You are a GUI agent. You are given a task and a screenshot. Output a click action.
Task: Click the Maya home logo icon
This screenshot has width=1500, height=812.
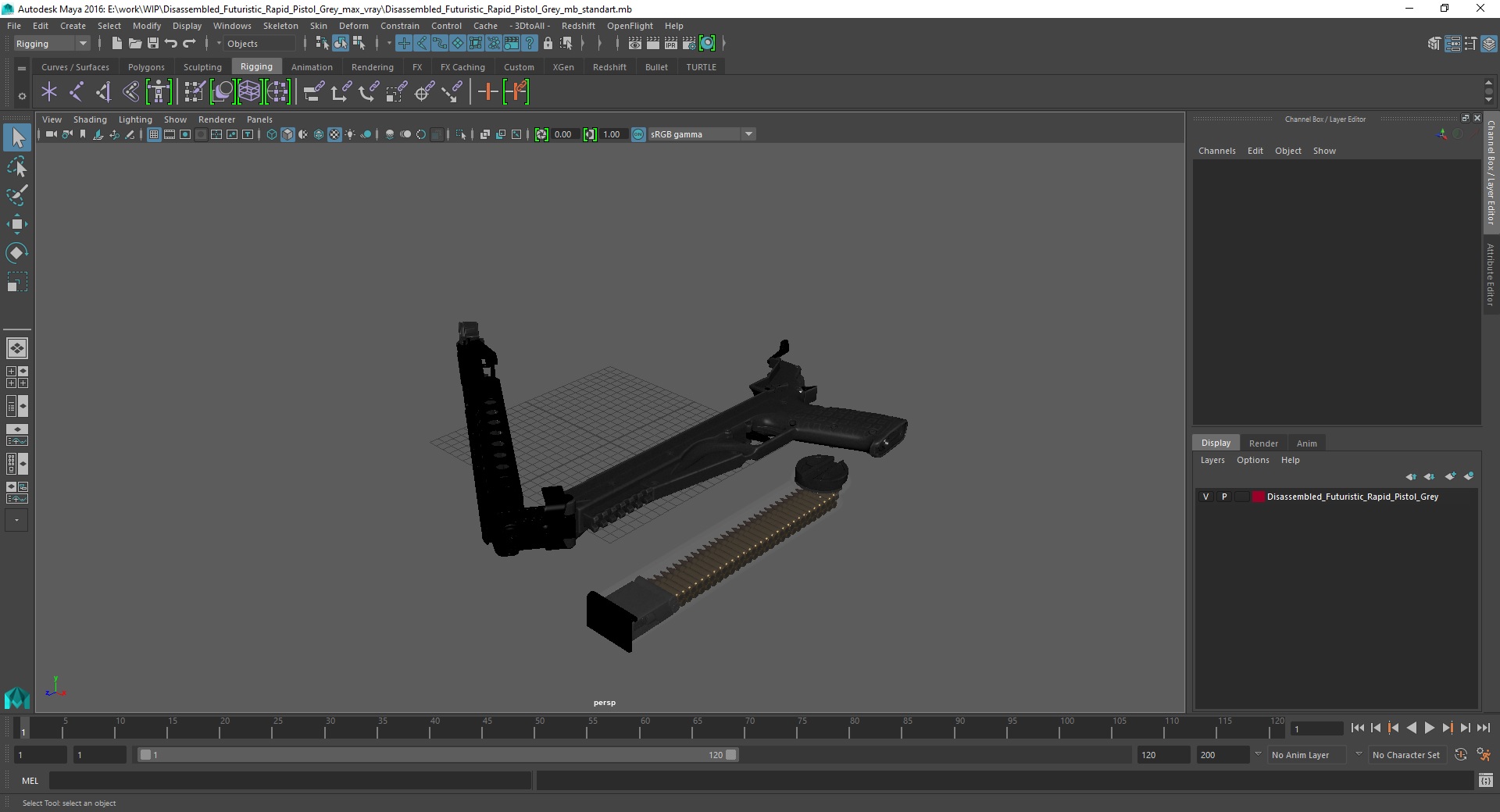click(16, 697)
